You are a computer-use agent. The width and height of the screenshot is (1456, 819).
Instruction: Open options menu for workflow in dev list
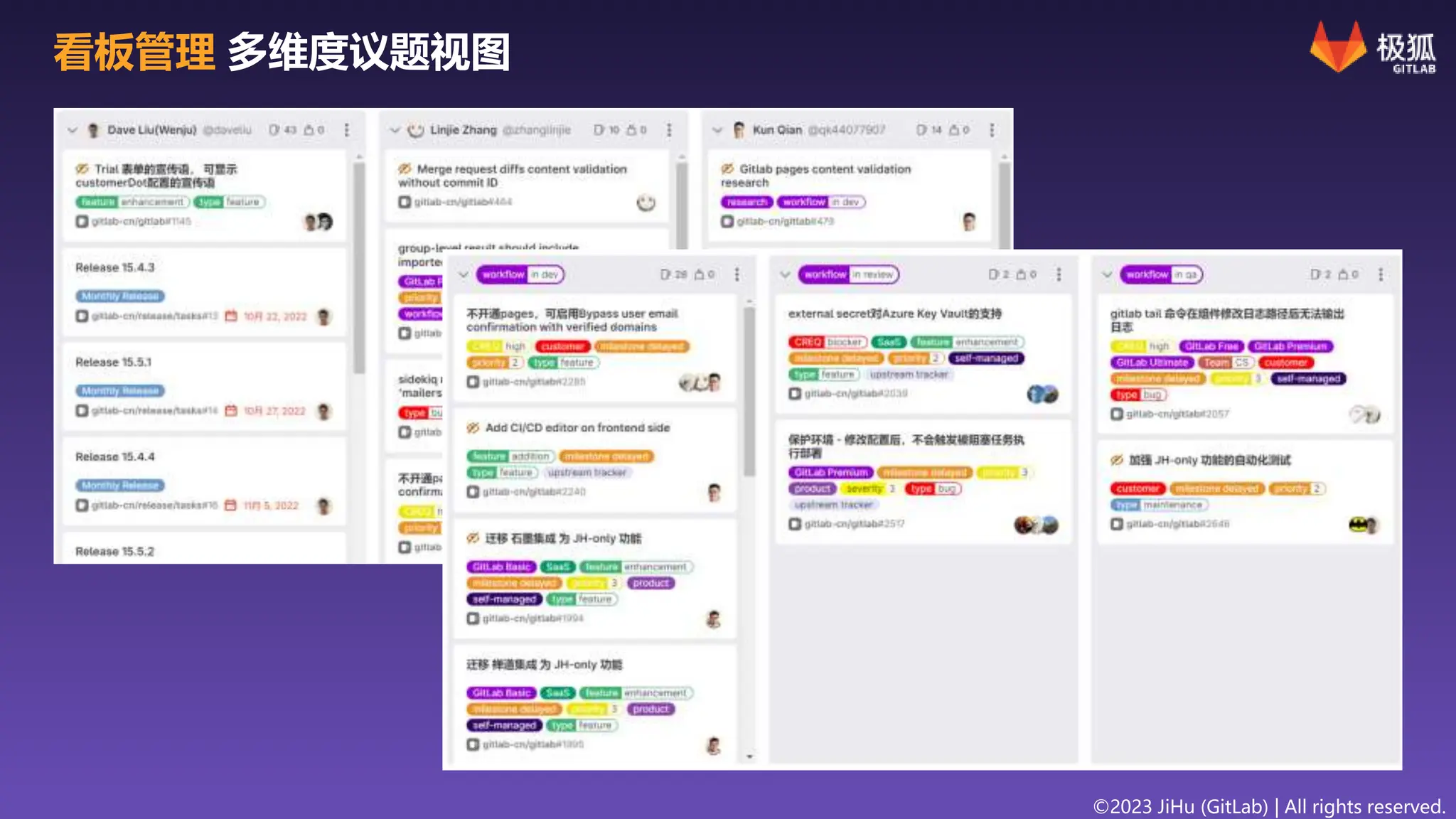737,274
